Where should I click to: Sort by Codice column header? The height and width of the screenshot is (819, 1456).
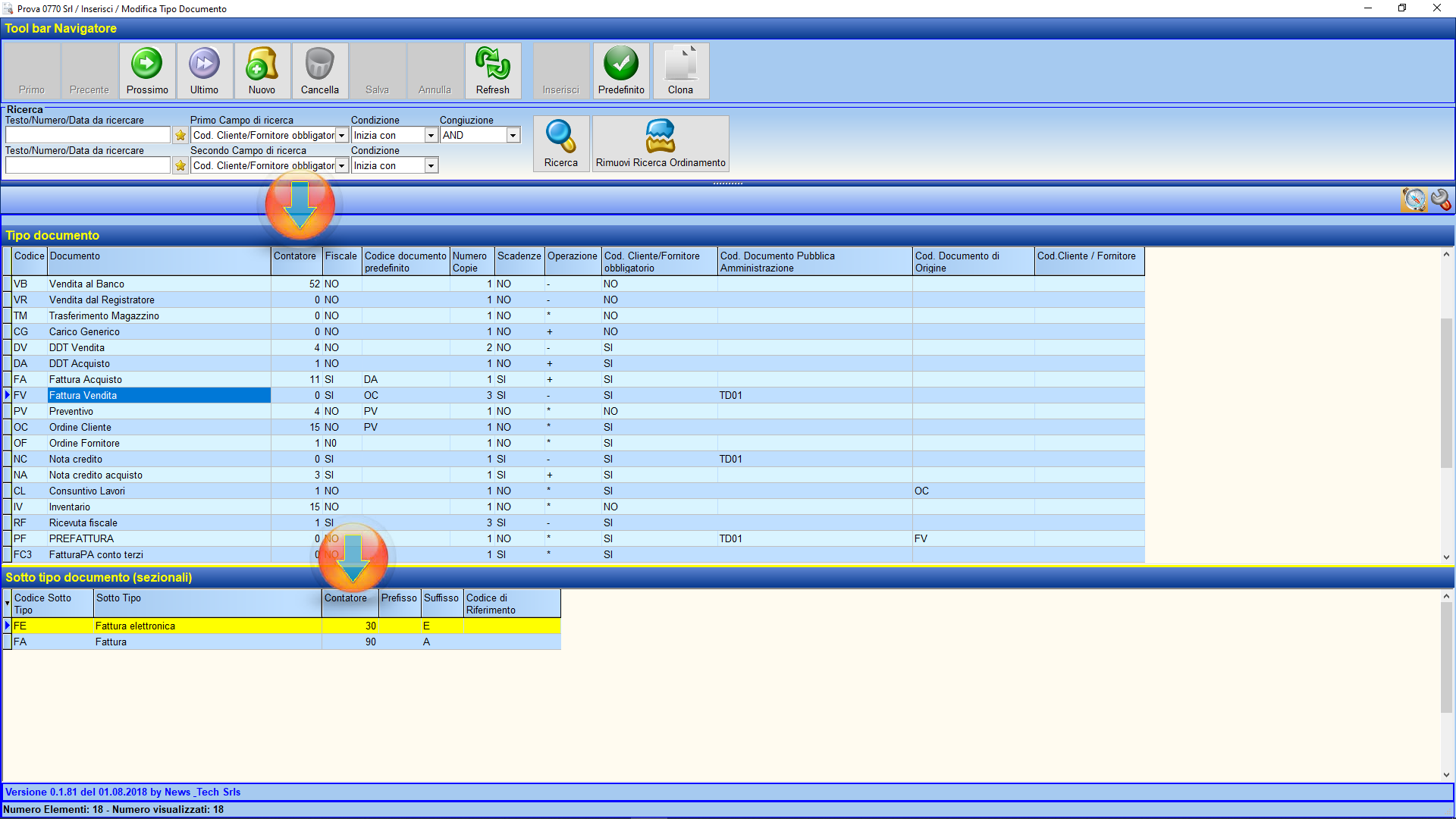point(30,262)
